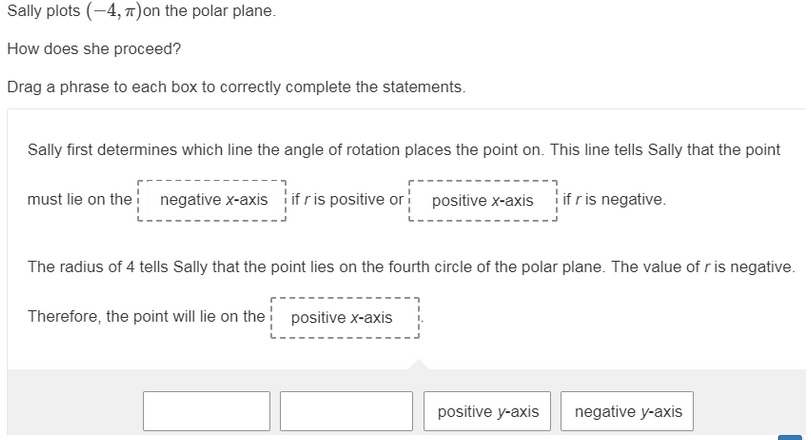The width and height of the screenshot is (811, 440).
Task: Click the positive x-axis tile after "Therefore"
Action: click(x=342, y=318)
